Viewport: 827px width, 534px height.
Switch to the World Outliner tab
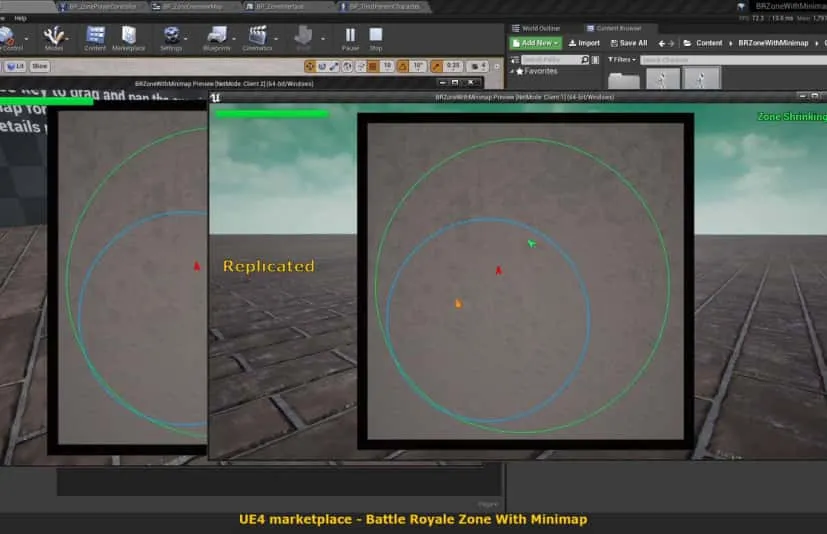point(536,28)
